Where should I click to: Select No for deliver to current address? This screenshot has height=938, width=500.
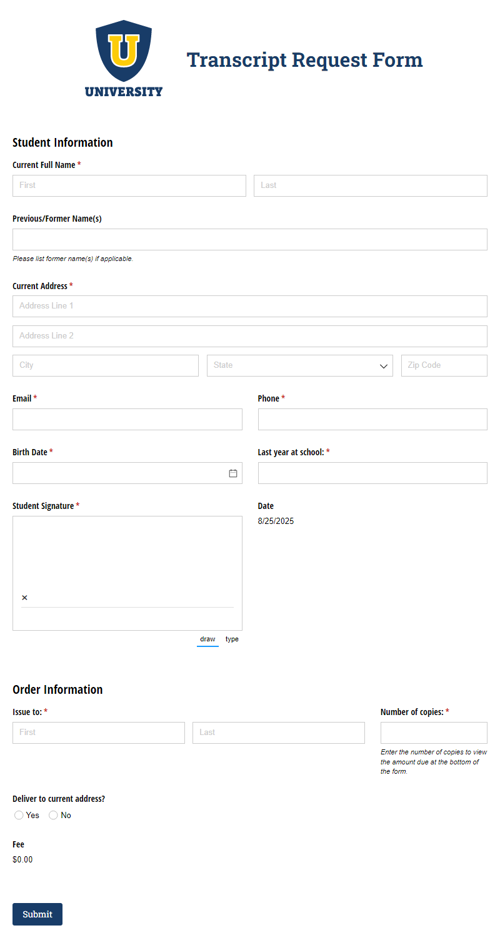pyautogui.click(x=53, y=815)
